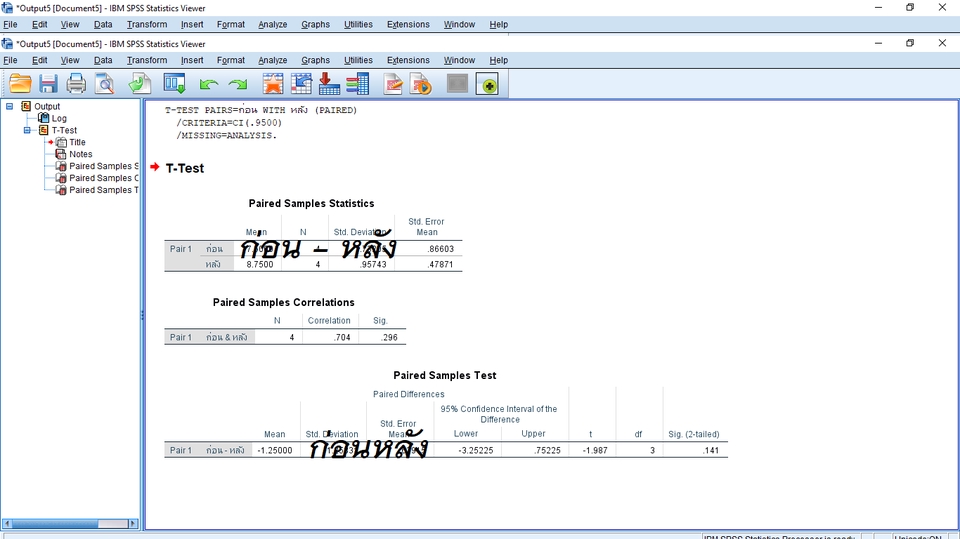
Task: Click the green plus Designate Window icon
Action: tap(487, 85)
